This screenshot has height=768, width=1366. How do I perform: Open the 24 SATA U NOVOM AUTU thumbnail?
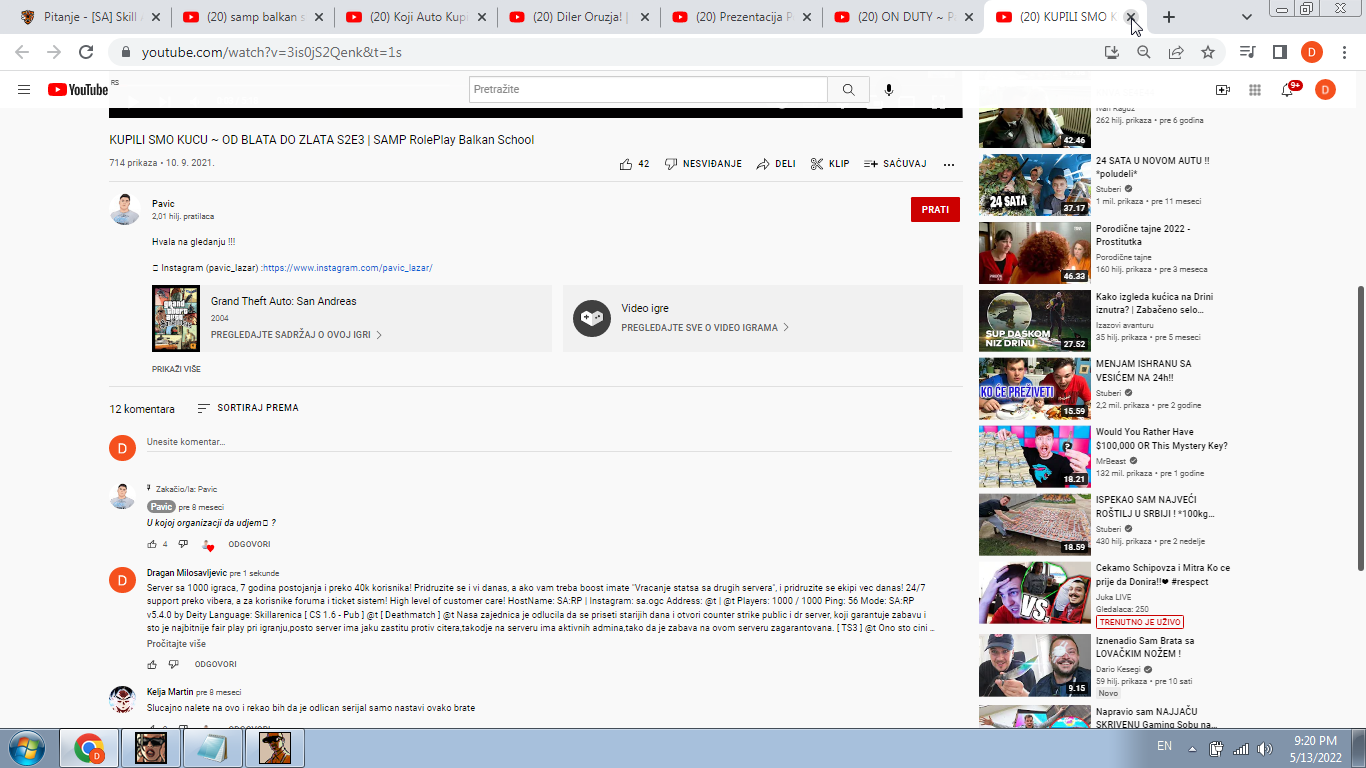coord(1035,184)
